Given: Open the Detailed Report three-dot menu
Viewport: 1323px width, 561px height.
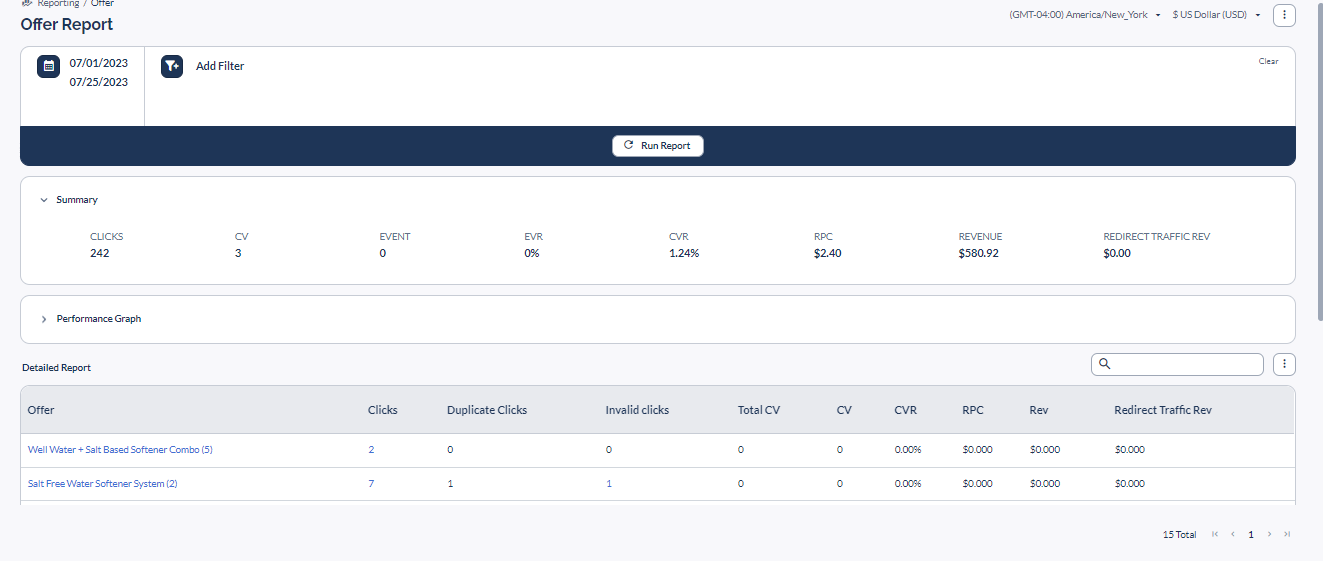Looking at the screenshot, I should (x=1284, y=364).
